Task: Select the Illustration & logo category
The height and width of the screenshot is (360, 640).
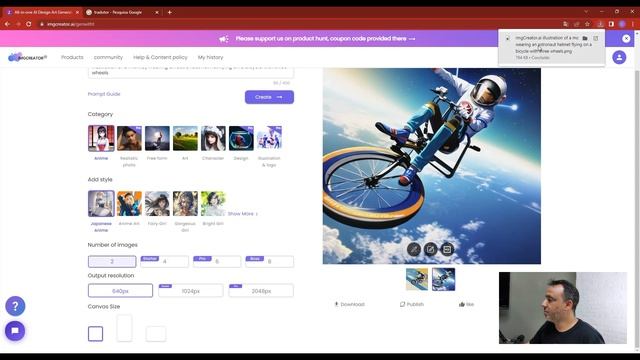Action: click(x=269, y=138)
